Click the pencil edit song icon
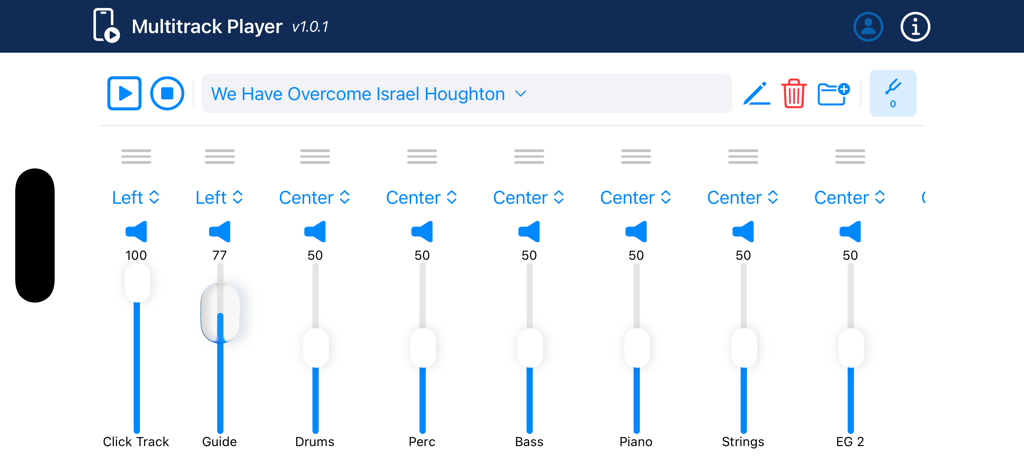The image size is (1024, 471). [756, 94]
